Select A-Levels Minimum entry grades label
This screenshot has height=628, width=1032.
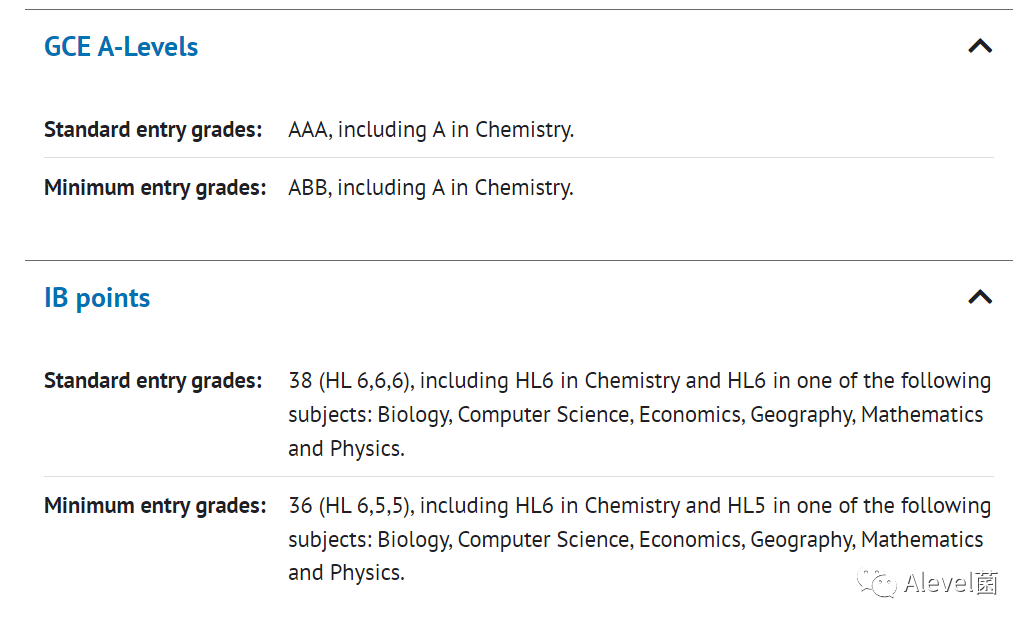(155, 188)
